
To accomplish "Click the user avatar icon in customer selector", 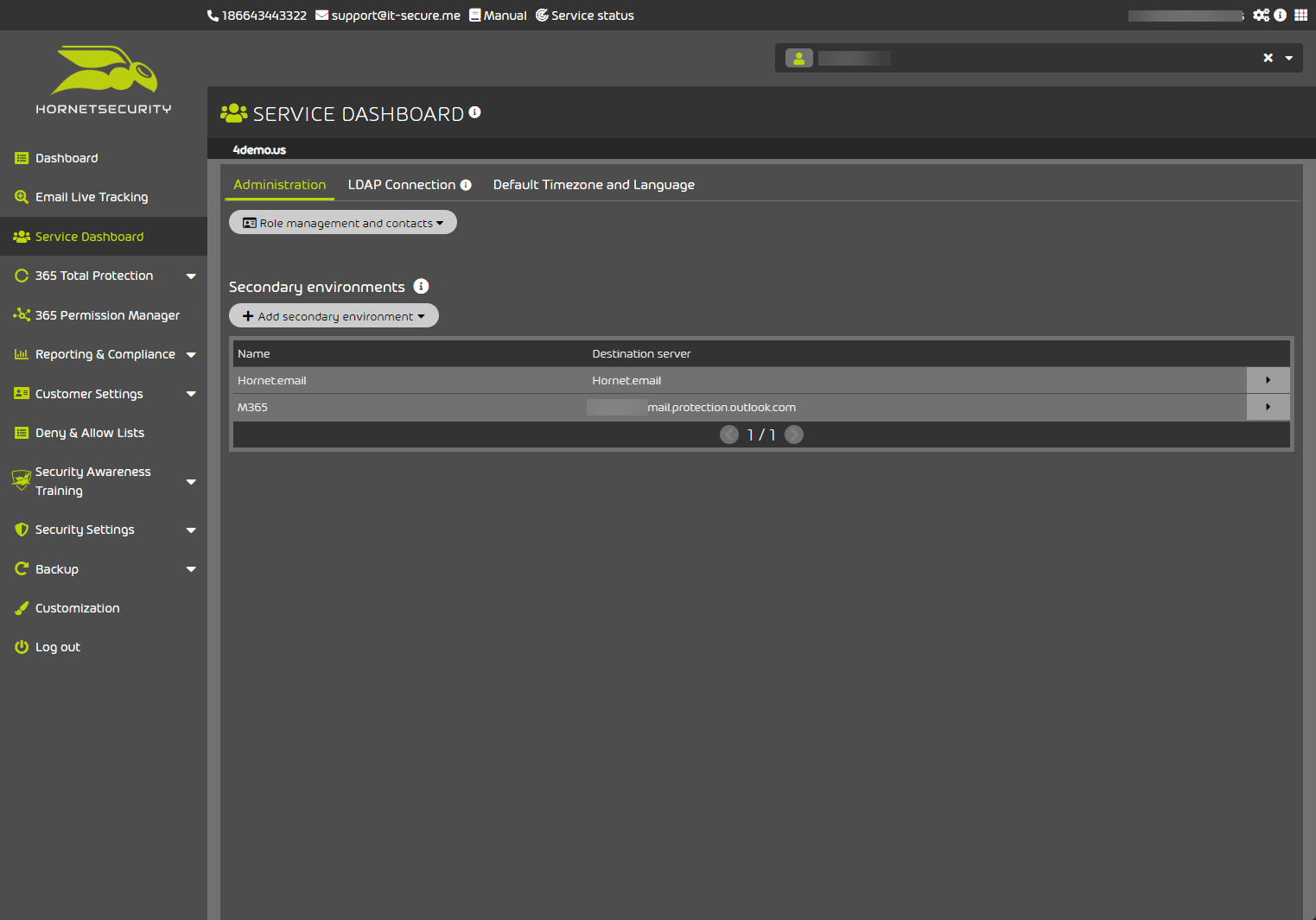I will pyautogui.click(x=799, y=58).
